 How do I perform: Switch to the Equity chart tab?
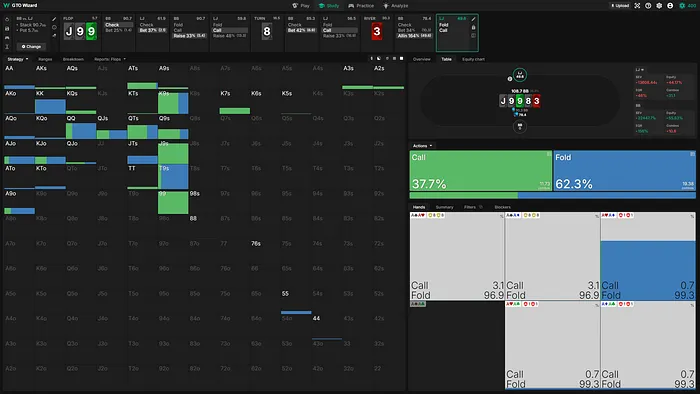[473, 59]
